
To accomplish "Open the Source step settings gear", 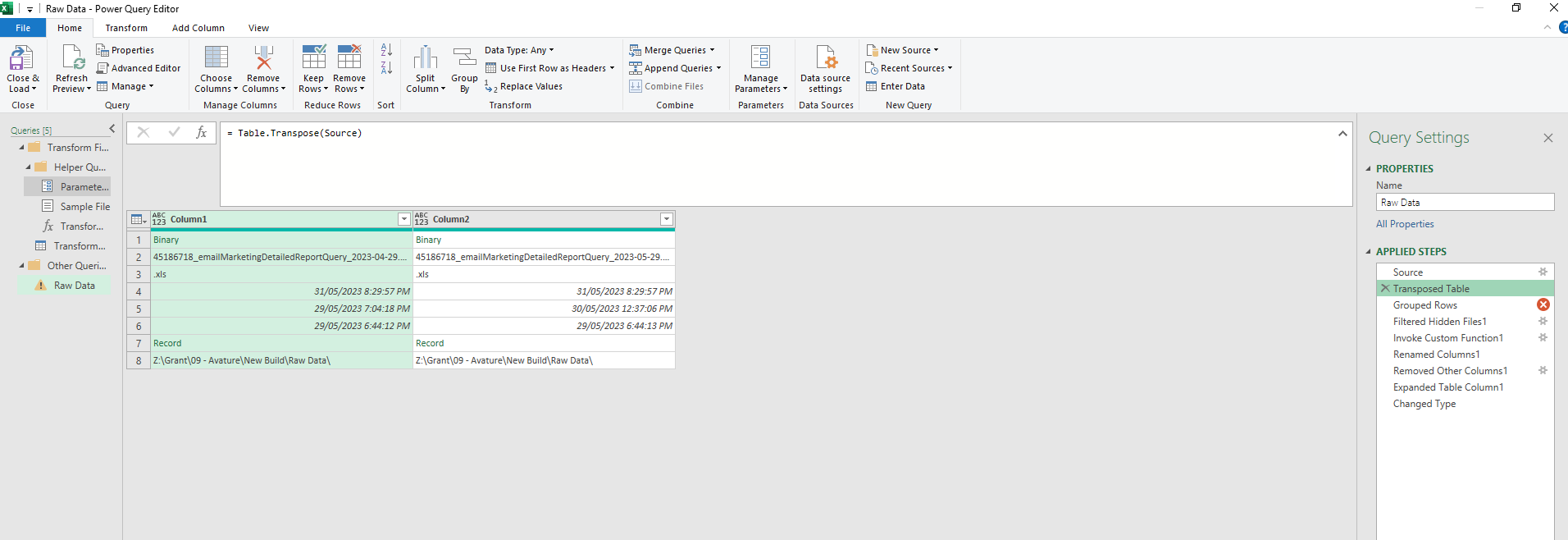I will point(1543,272).
